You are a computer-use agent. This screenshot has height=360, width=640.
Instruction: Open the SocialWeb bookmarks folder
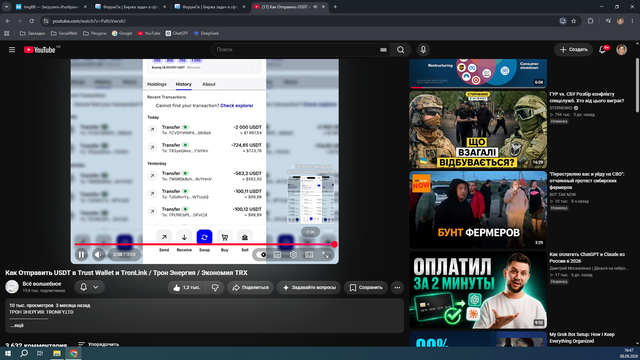[x=64, y=33]
